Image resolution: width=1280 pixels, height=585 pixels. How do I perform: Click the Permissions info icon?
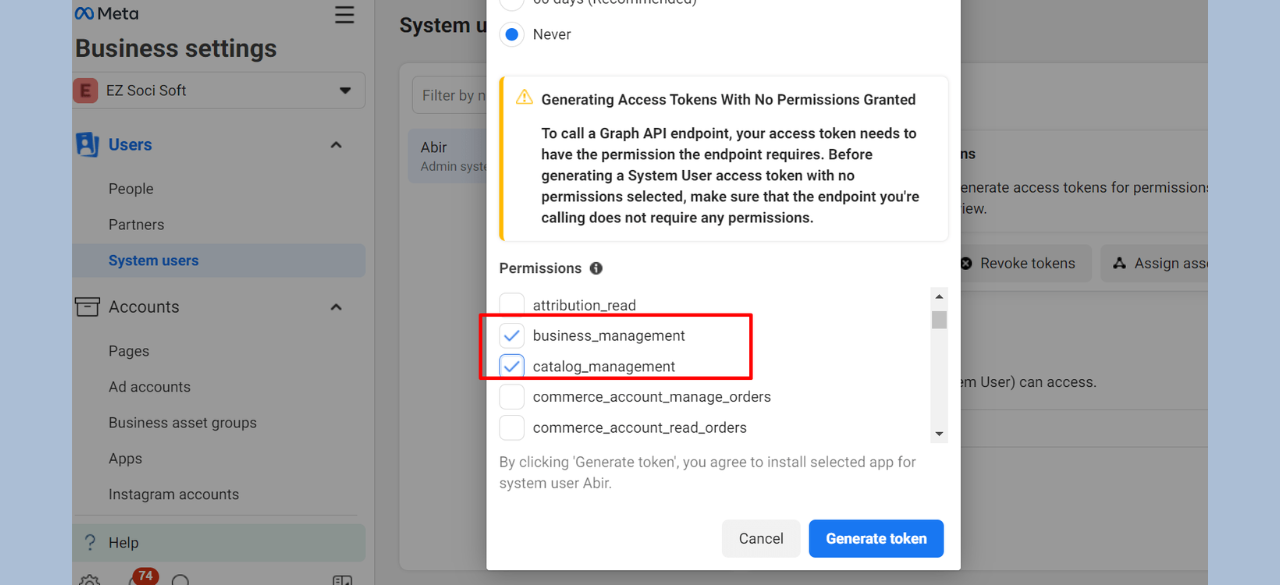pyautogui.click(x=596, y=268)
